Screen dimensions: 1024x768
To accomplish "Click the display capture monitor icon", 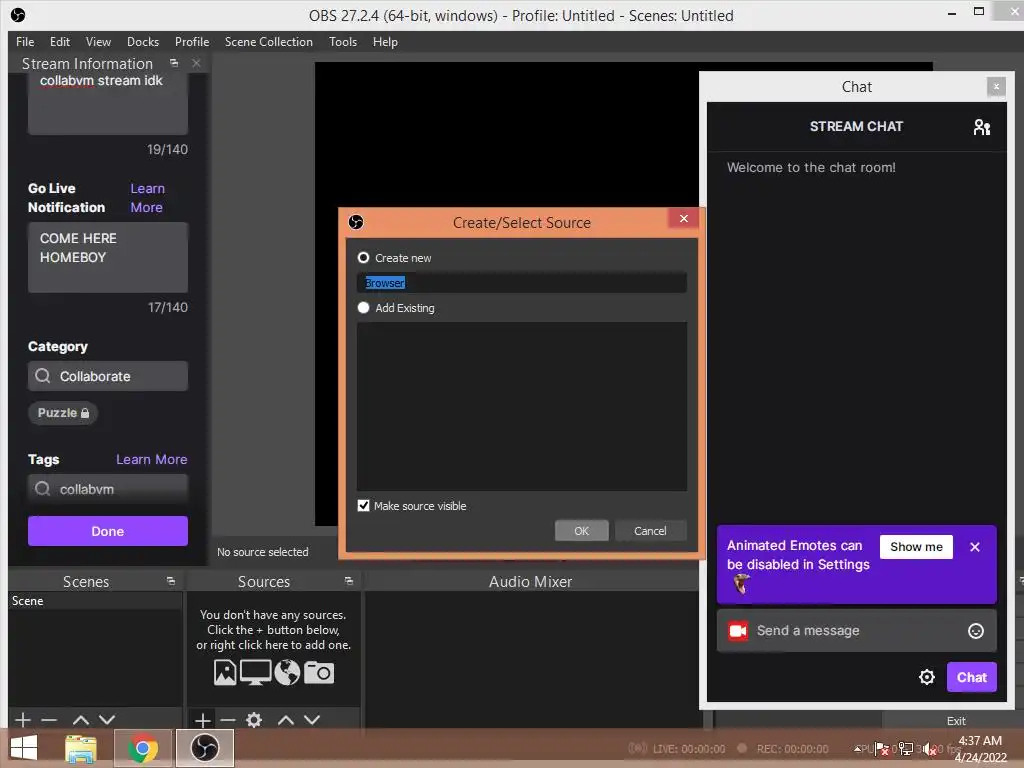I will click(x=255, y=673).
